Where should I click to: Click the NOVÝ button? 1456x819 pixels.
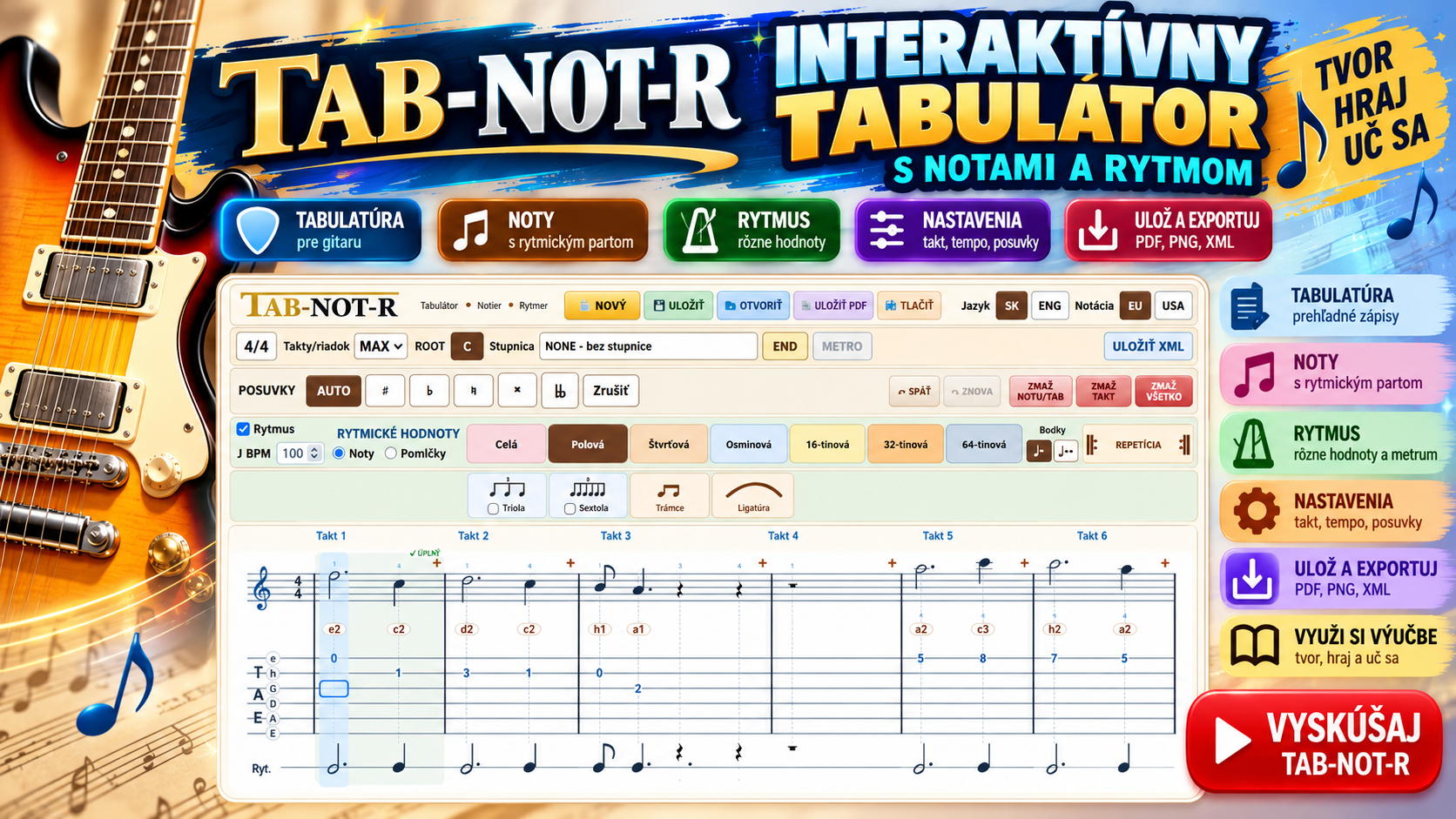[x=602, y=305]
